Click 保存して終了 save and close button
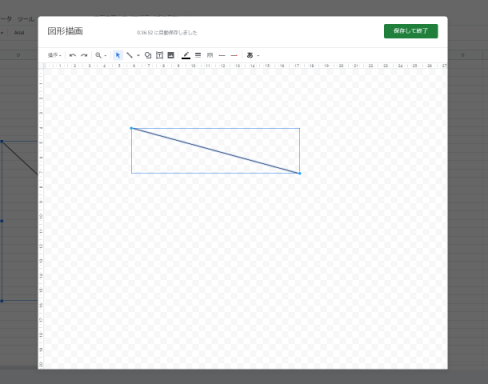The width and height of the screenshot is (488, 384). [411, 31]
